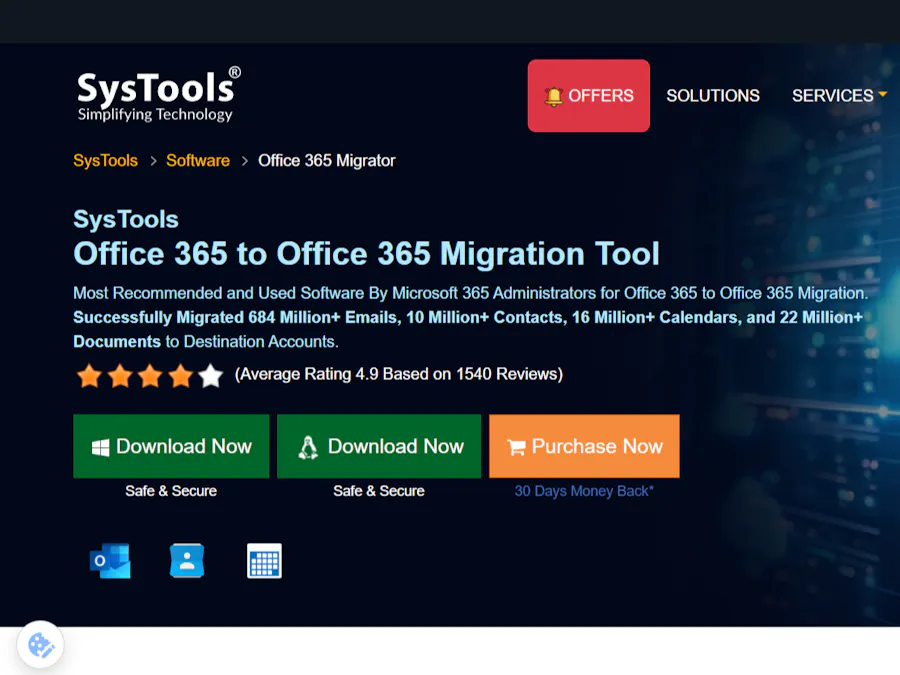Image resolution: width=900 pixels, height=675 pixels.
Task: Open the SOLUTIONS menu
Action: pyautogui.click(x=713, y=95)
